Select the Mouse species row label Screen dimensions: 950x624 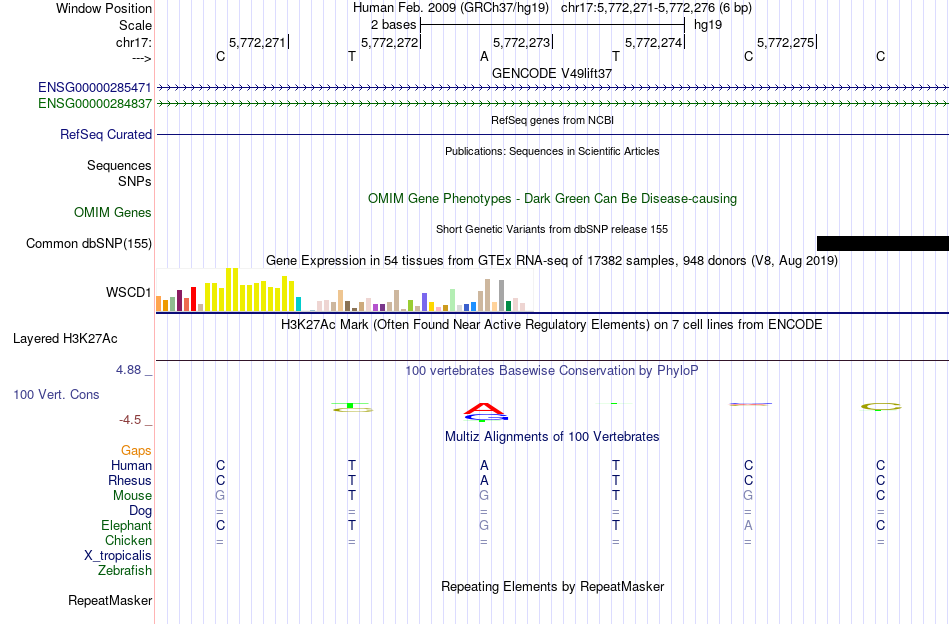(133, 496)
